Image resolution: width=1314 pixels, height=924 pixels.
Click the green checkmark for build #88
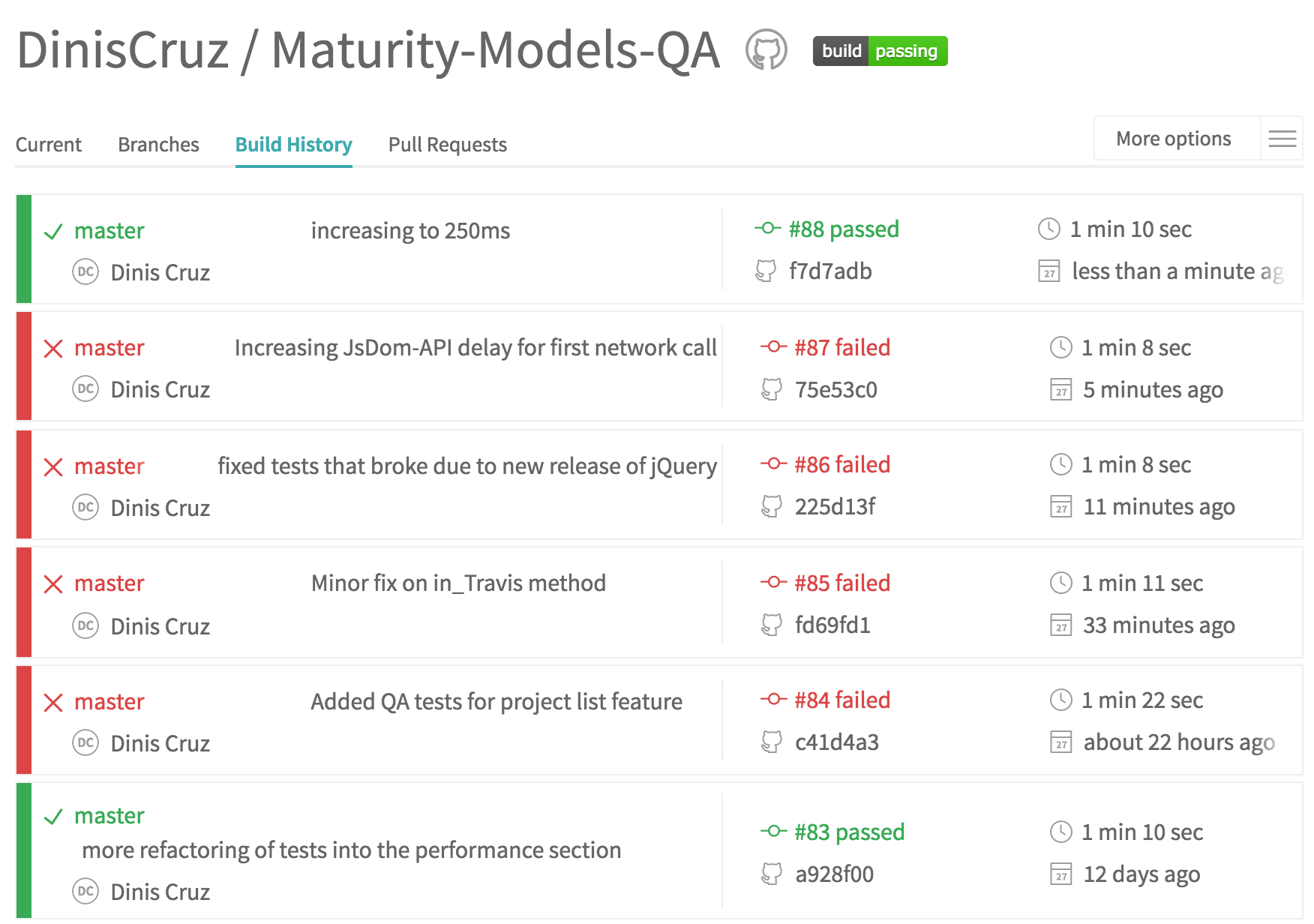click(x=53, y=232)
